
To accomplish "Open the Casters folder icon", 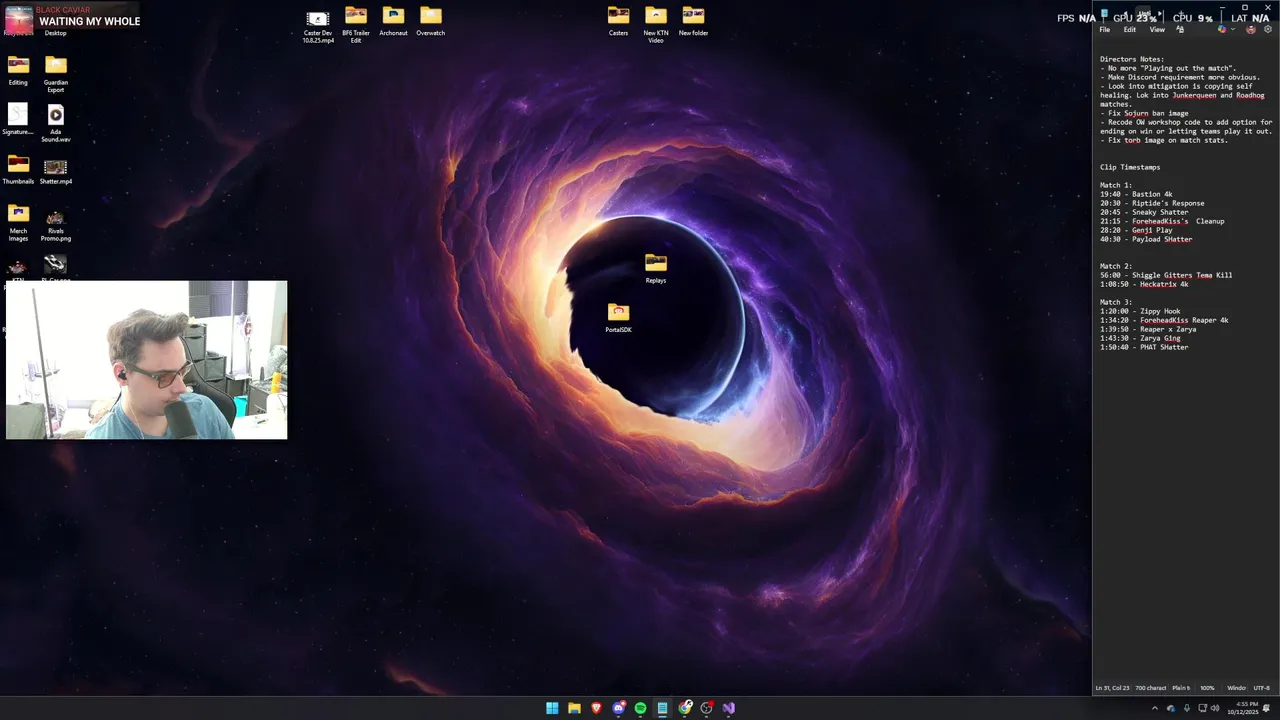I will click(619, 21).
